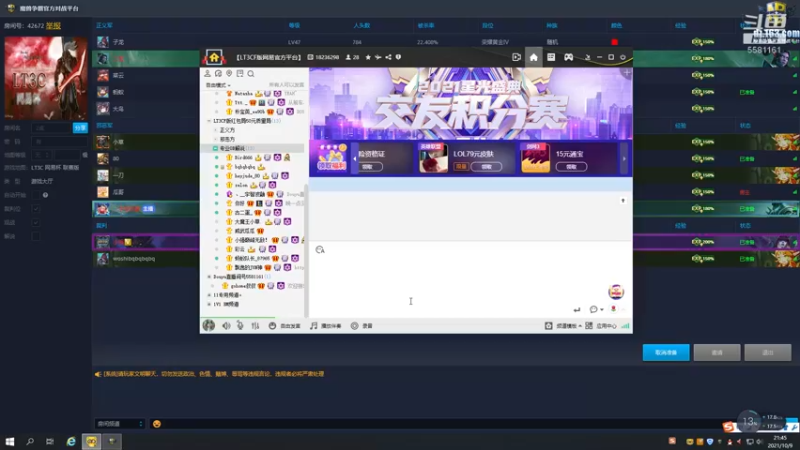Start 录音 recording
Image resolution: width=800 pixels, height=450 pixels.
[362, 326]
